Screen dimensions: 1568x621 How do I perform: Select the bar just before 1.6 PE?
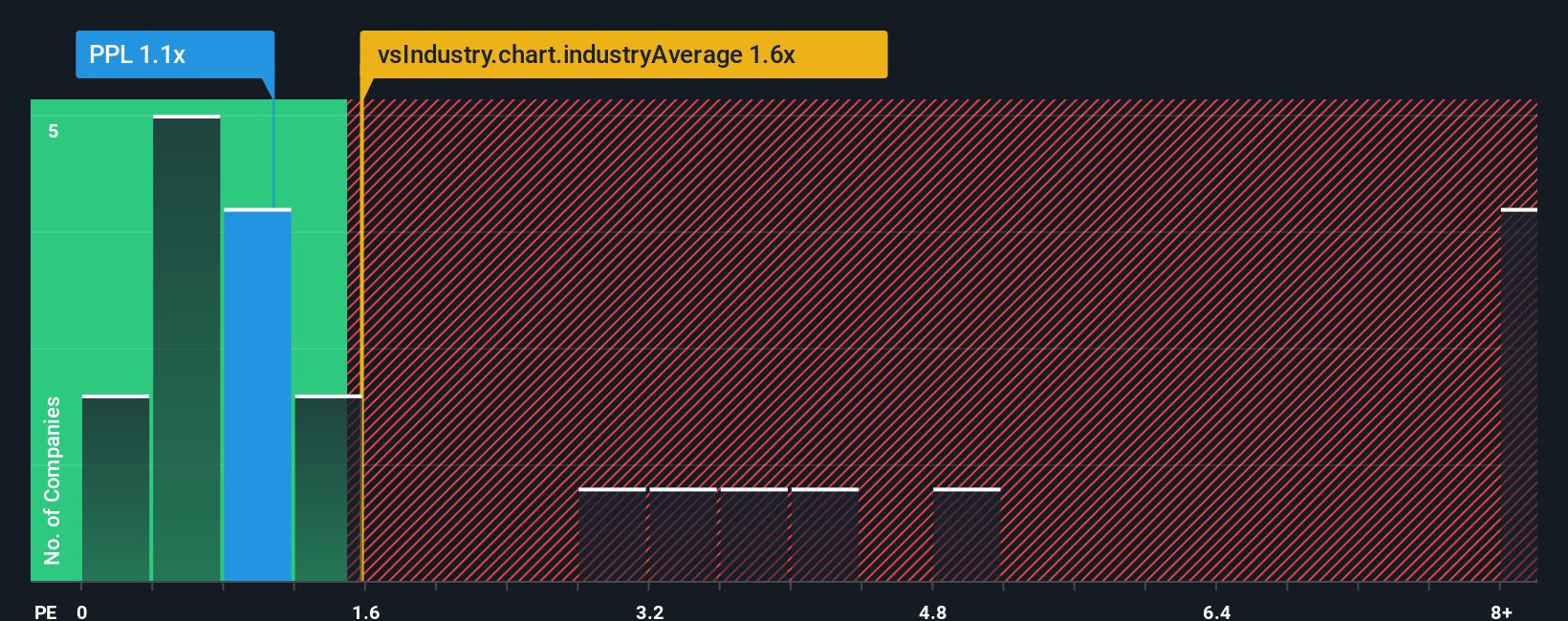pos(328,487)
